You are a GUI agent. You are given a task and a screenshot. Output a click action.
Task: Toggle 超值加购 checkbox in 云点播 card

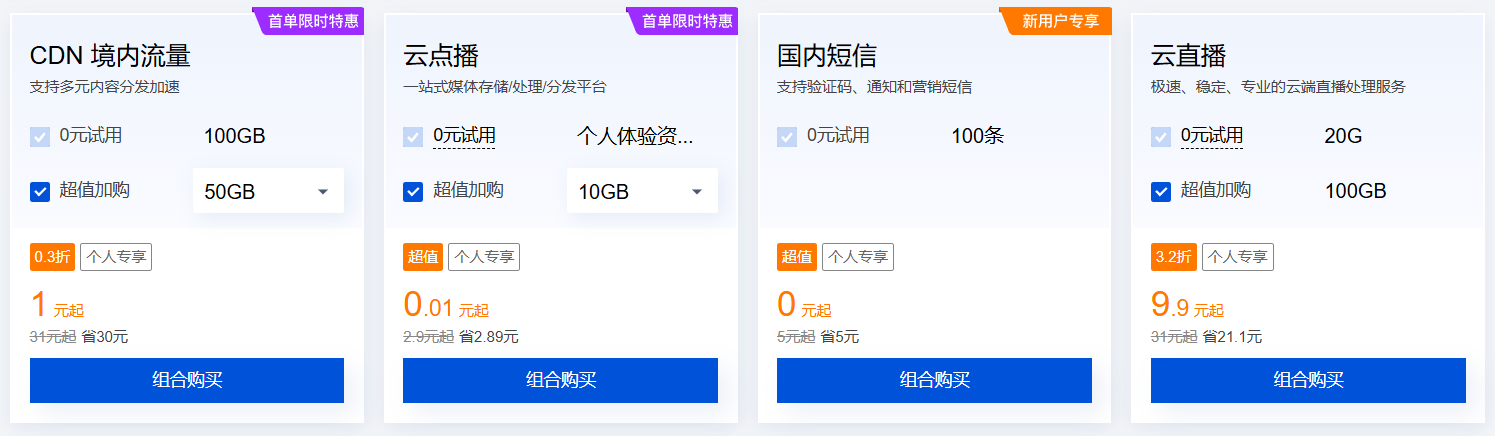413,191
